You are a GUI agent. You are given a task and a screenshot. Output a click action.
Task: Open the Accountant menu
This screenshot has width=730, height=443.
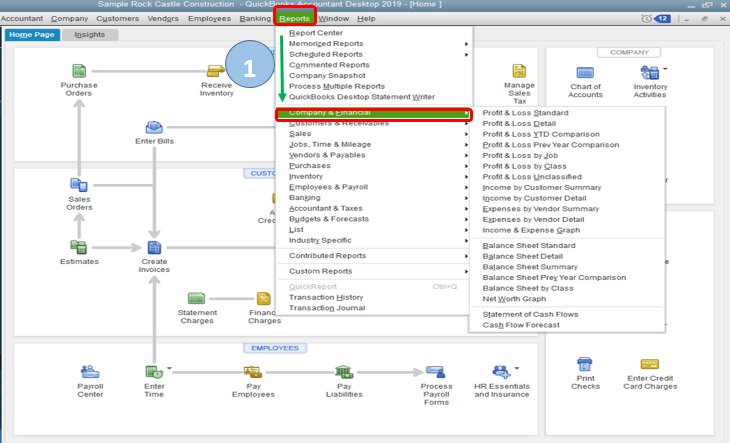coord(22,19)
